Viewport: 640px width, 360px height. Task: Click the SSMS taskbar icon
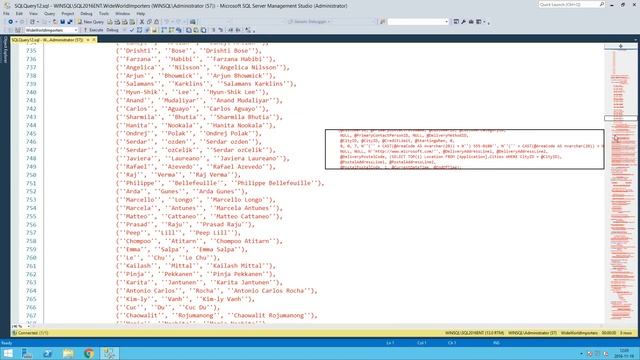109,353
